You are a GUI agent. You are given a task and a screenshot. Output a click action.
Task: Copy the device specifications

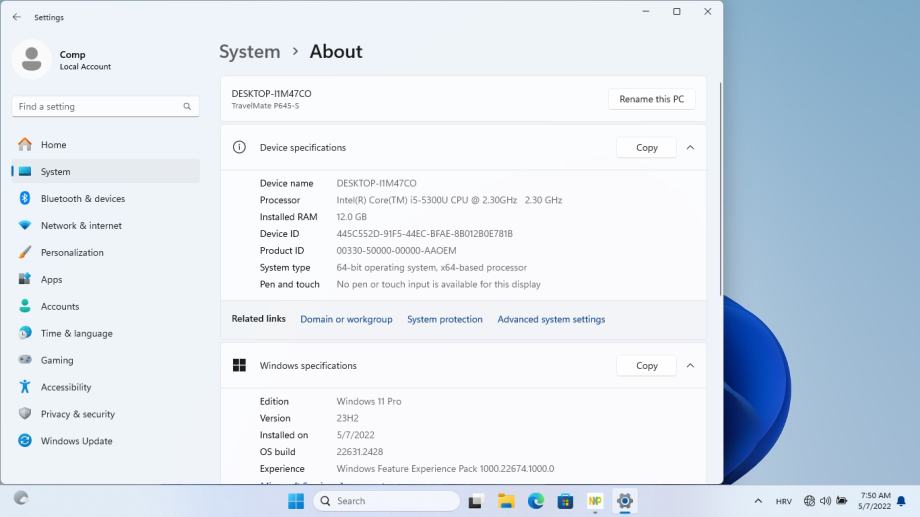(646, 148)
